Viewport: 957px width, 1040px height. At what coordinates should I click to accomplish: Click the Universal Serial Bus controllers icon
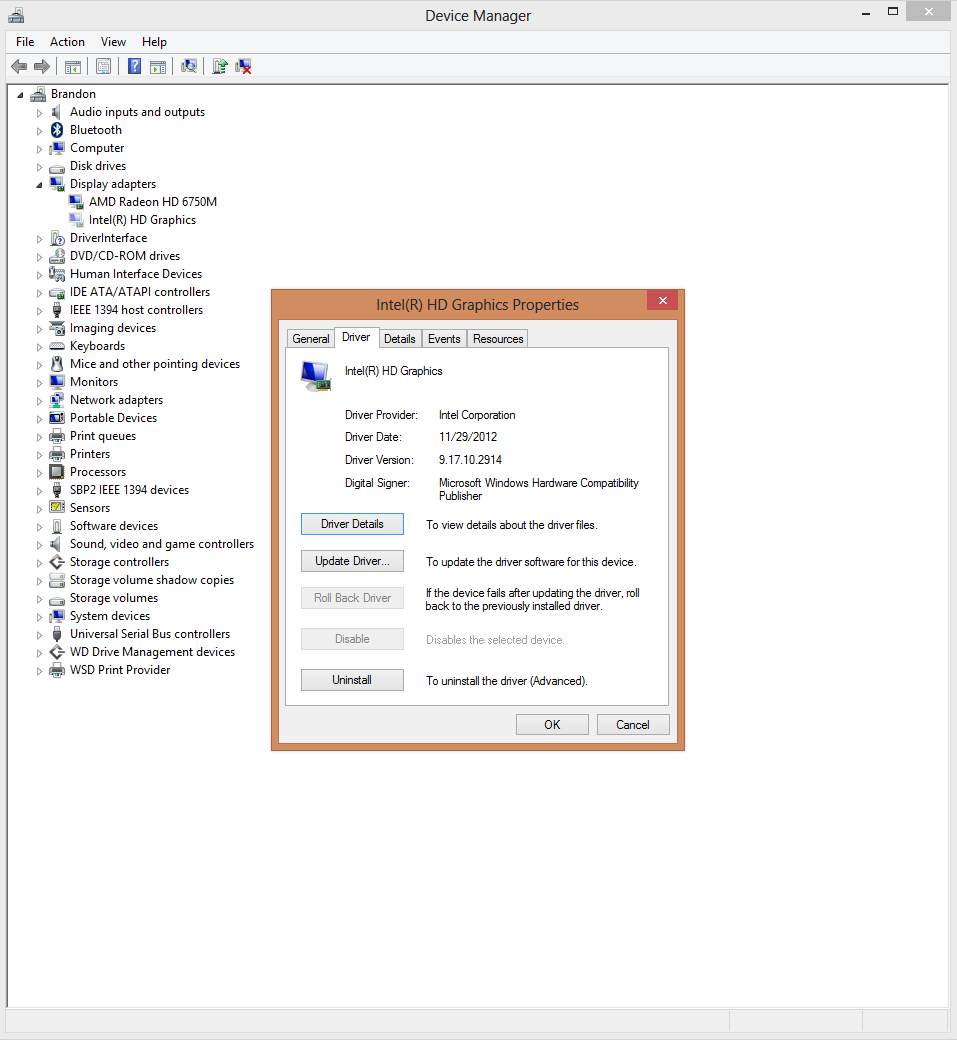(57, 634)
